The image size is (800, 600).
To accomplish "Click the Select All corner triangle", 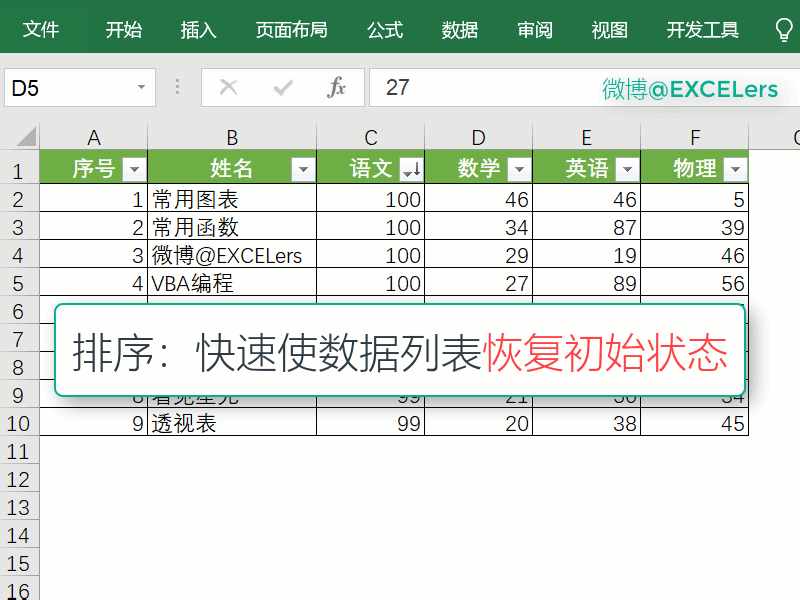I will [25, 137].
